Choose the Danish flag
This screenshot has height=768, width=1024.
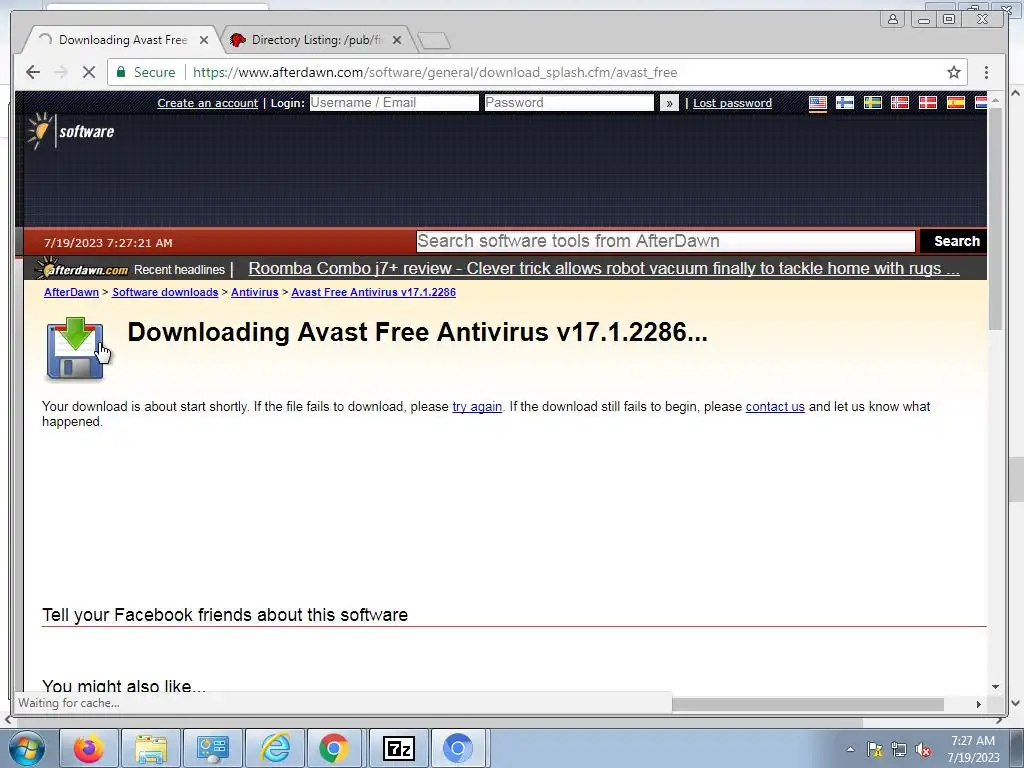pos(927,103)
